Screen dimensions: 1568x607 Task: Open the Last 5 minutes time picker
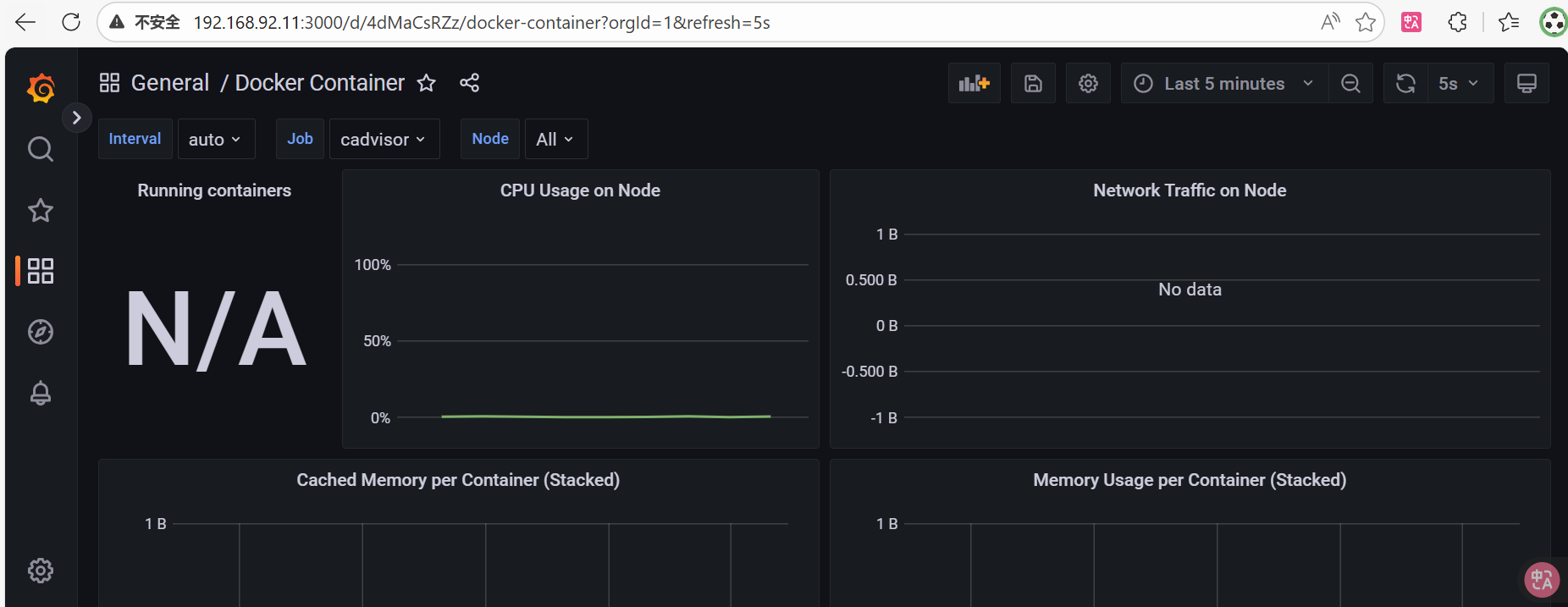(x=1224, y=83)
